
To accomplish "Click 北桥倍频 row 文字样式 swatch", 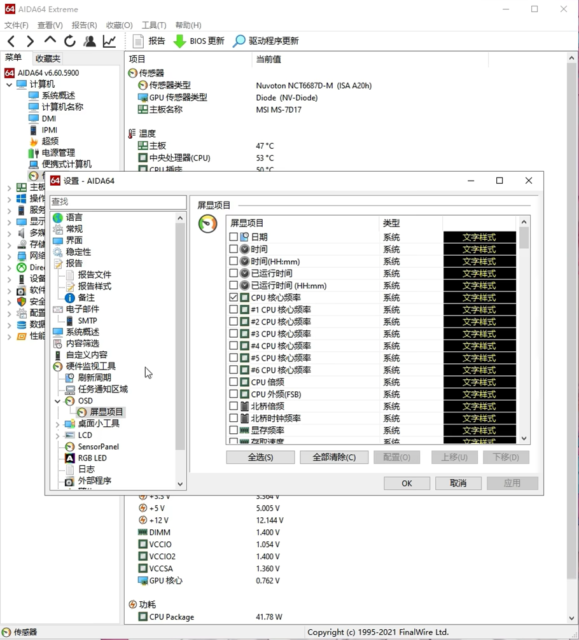I will 479,406.
